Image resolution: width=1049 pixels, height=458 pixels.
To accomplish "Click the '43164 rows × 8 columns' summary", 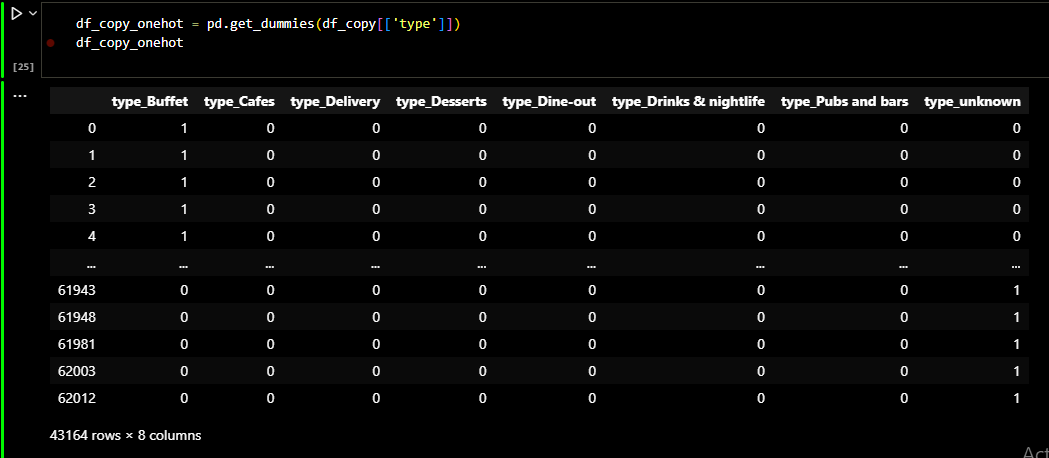I will point(125,436).
